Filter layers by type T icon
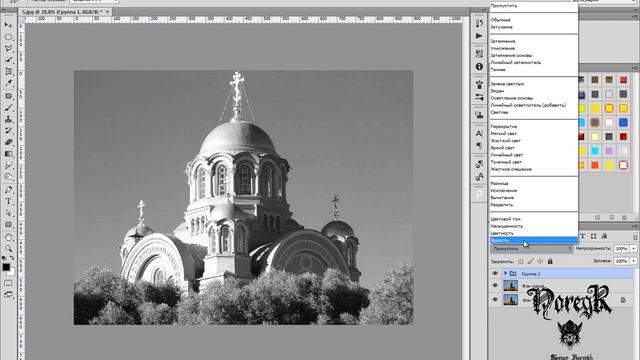 pos(583,236)
